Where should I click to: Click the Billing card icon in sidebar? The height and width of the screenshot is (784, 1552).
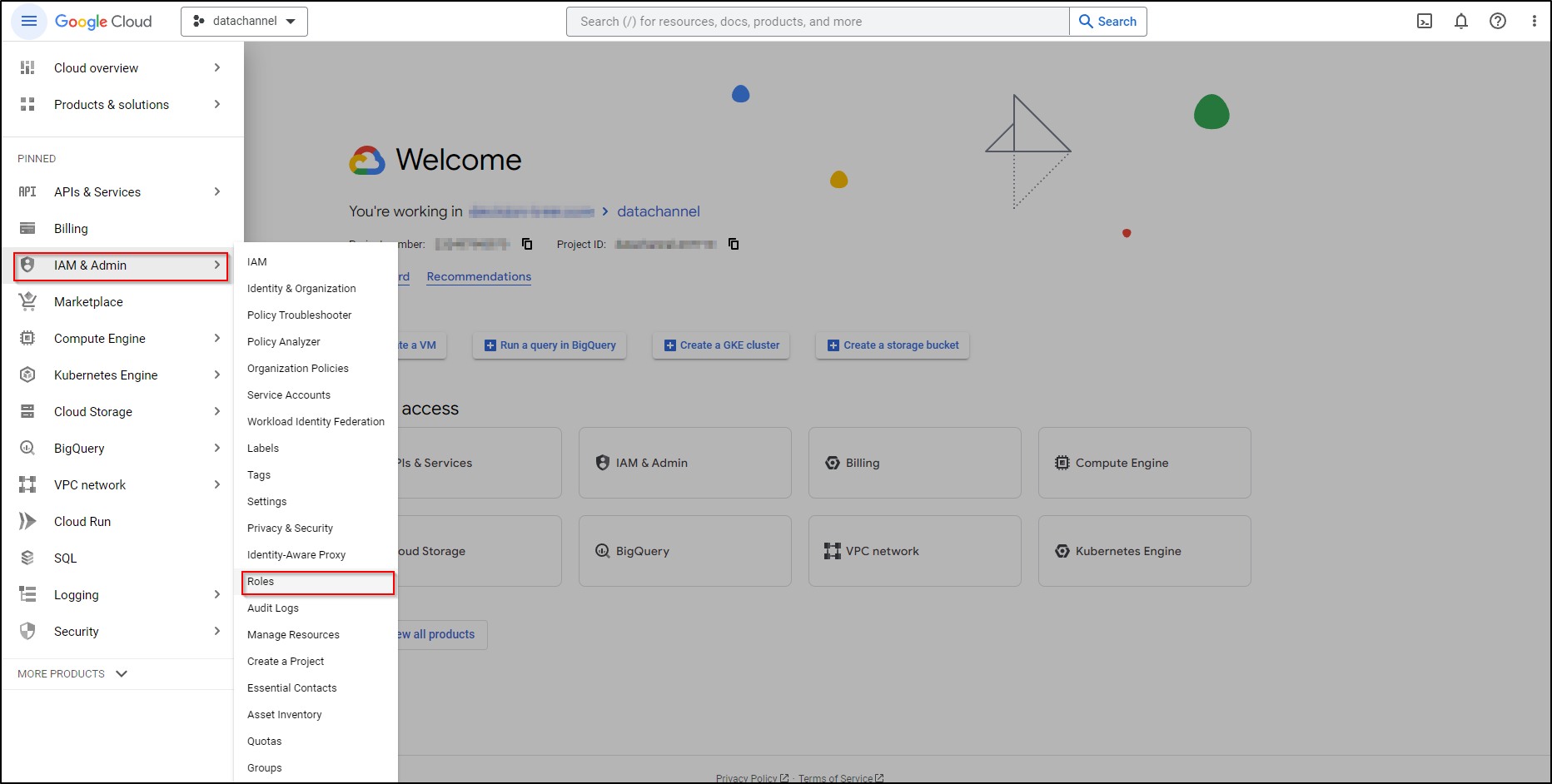(x=27, y=228)
